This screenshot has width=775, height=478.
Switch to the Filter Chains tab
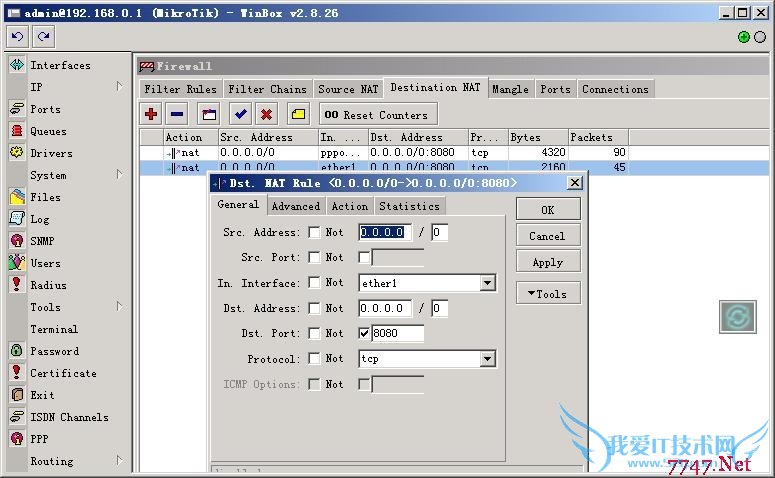(267, 89)
